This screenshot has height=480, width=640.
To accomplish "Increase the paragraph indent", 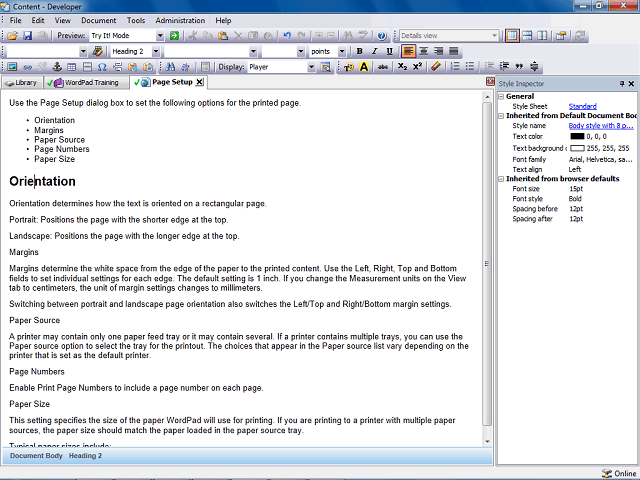I will 504,67.
